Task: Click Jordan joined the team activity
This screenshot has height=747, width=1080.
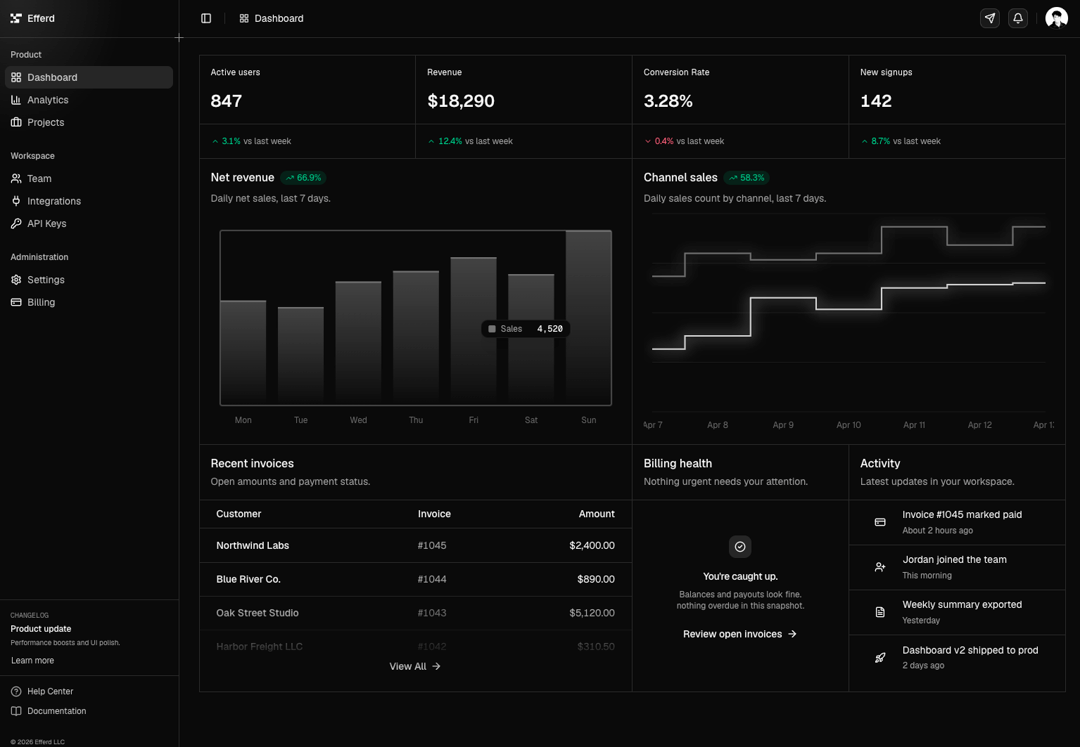Action: [x=957, y=567]
